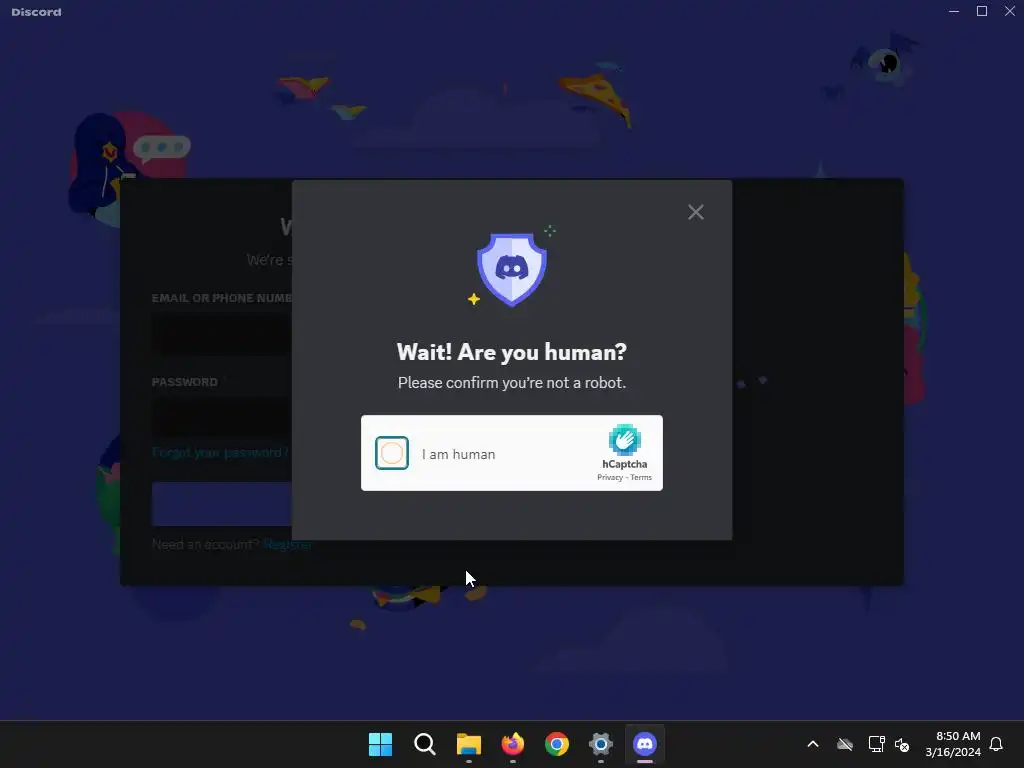
Task: Open the hCaptcha Privacy link
Action: (609, 477)
